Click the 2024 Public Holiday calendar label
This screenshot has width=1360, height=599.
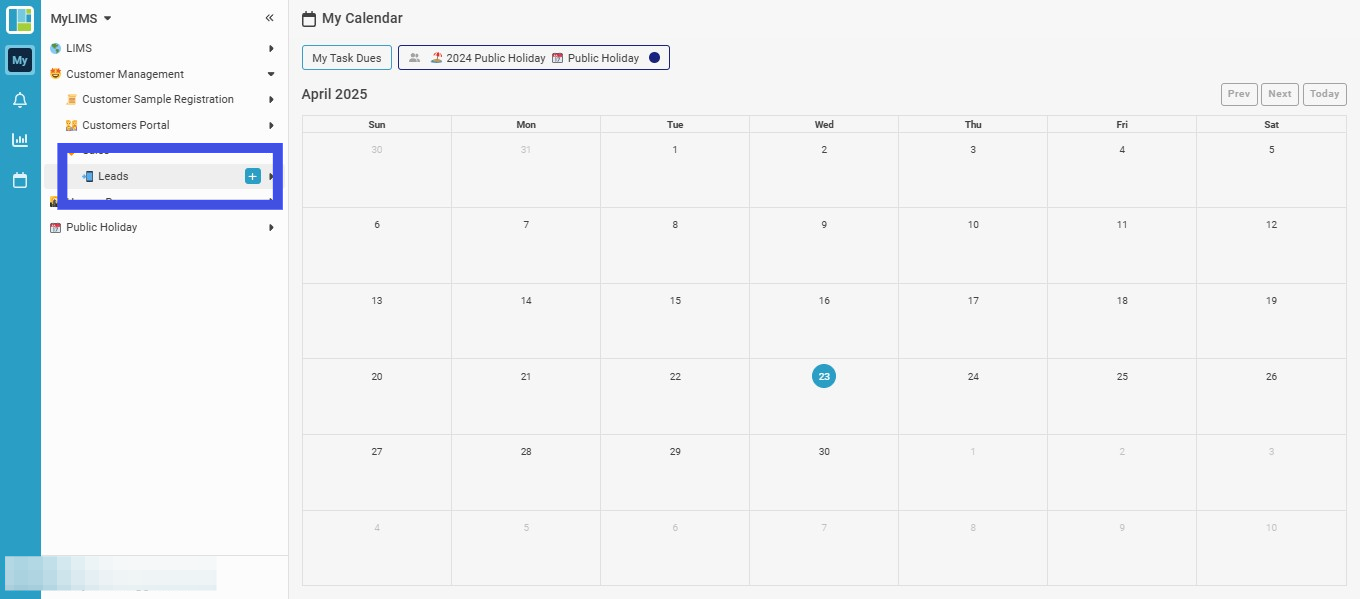pyautogui.click(x=496, y=58)
